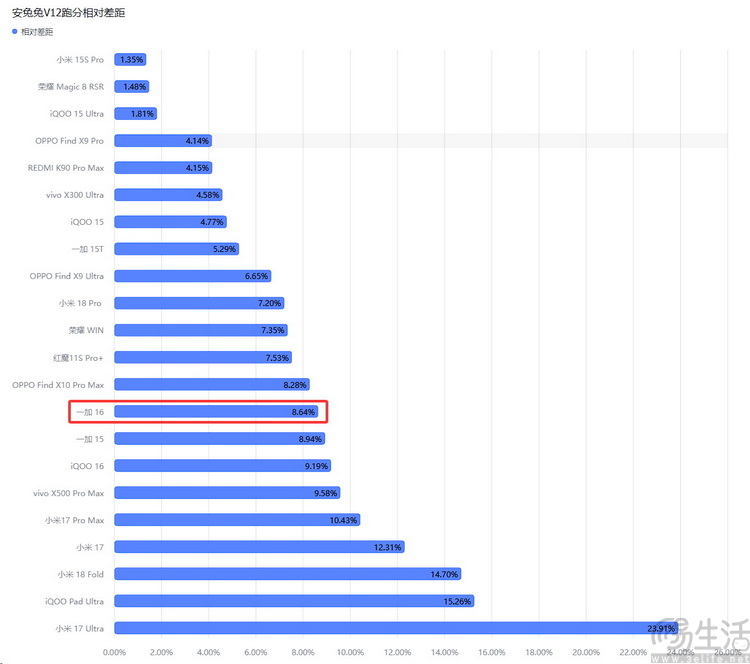Image resolution: width=750 pixels, height=664 pixels.
Task: Click the 10.00% x-axis tick
Action: [350, 653]
